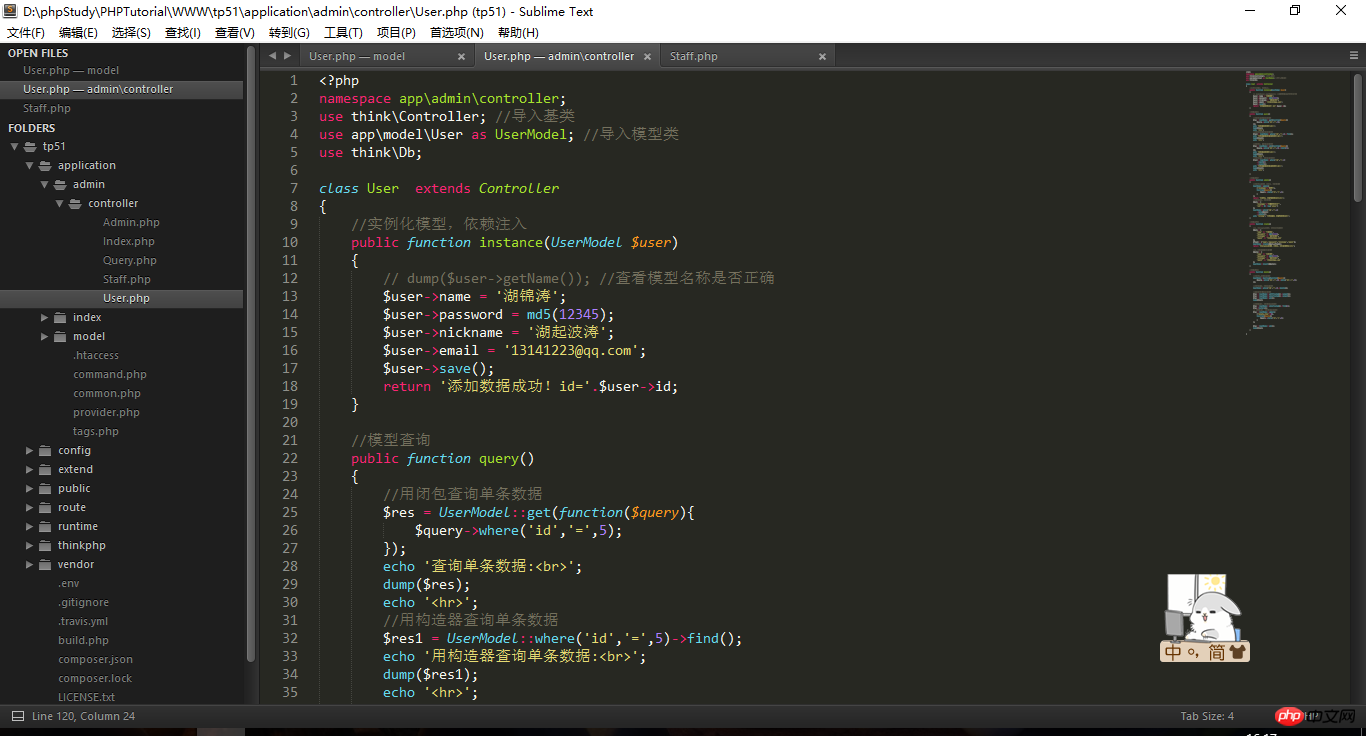The height and width of the screenshot is (736, 1366).
Task: Click the Line 120, Column 24 status
Action: (83, 716)
